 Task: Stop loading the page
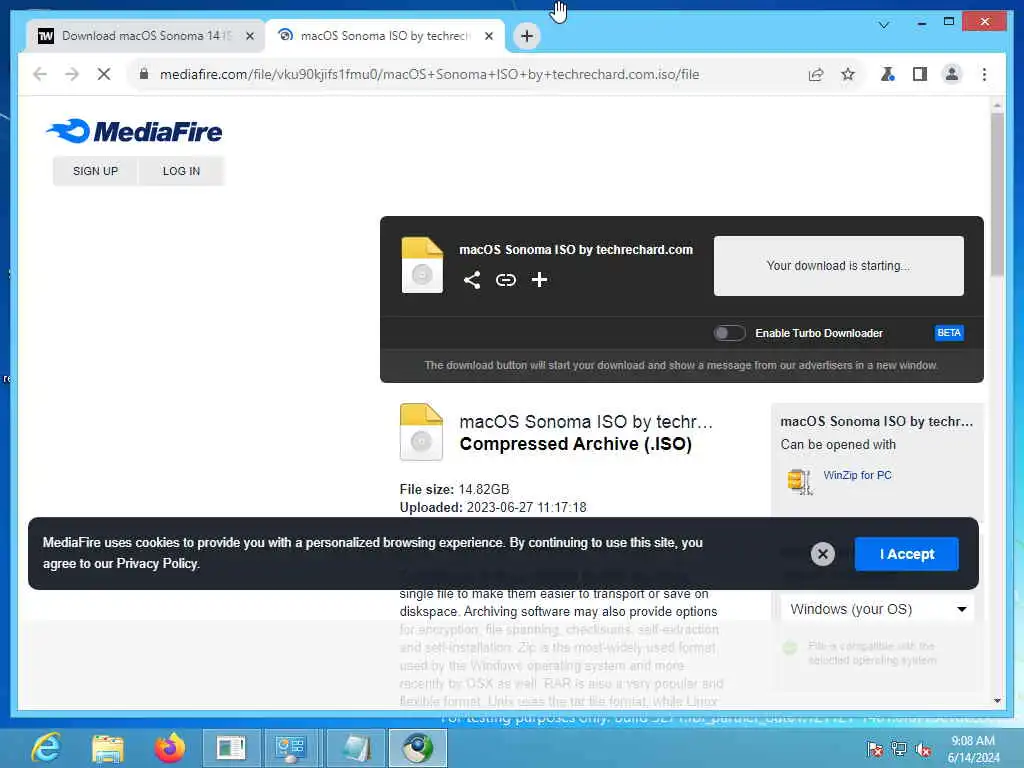pyautogui.click(x=104, y=74)
